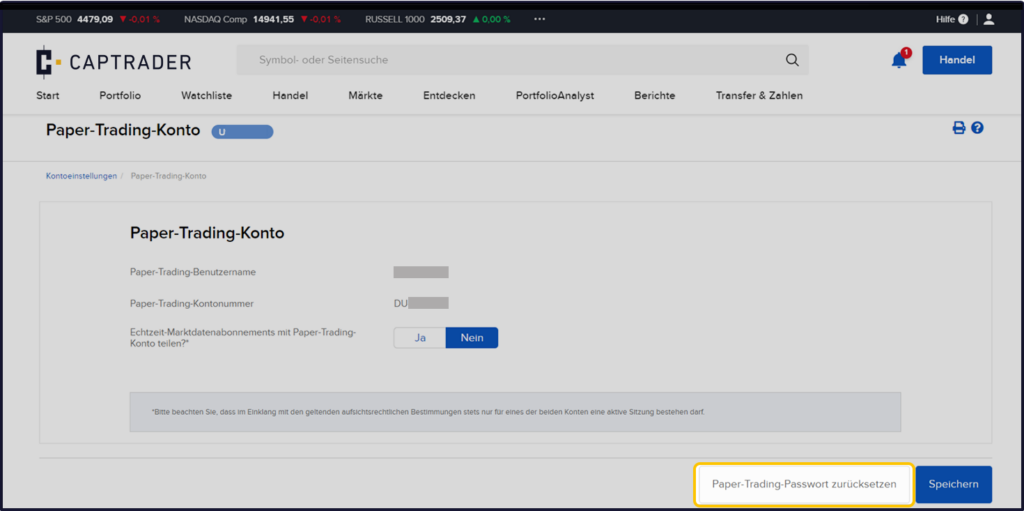Open the PortfolioAnalyst menu item
1024x511 pixels.
tap(555, 95)
